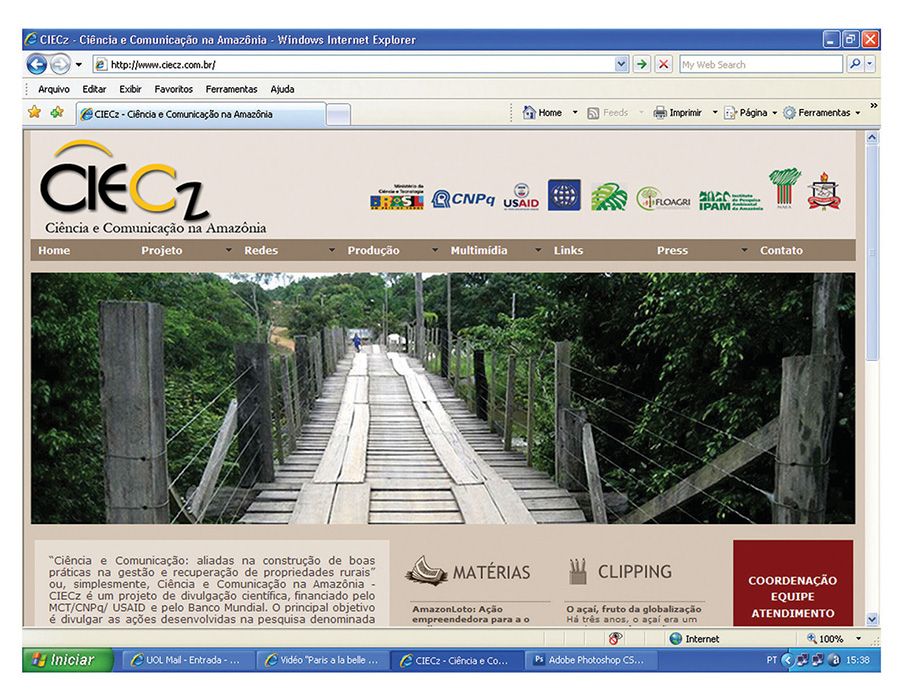Switch to Adobe Photoshop taskbar button

[x=593, y=660]
